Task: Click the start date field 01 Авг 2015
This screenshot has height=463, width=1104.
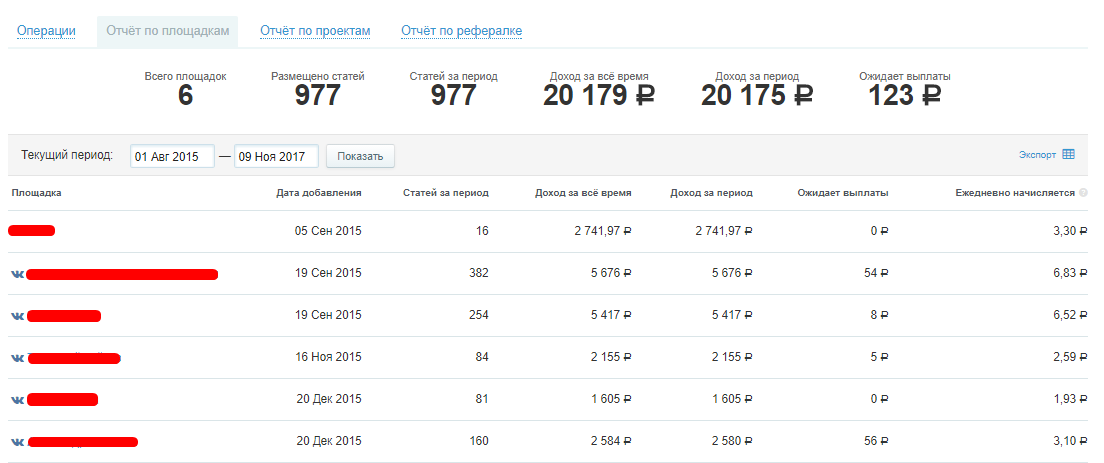Action: click(172, 156)
